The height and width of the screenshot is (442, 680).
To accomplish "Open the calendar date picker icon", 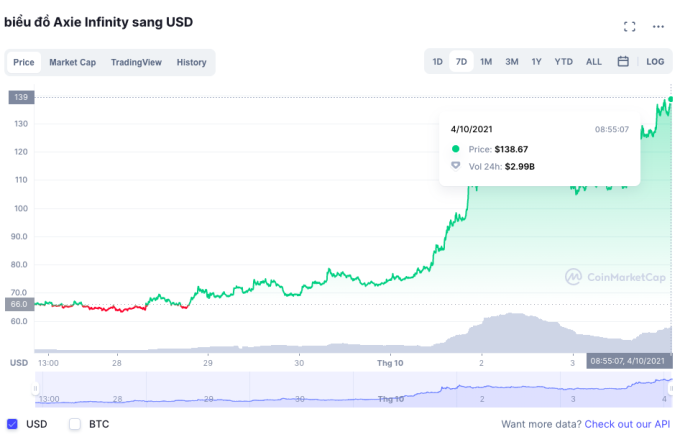I will pyautogui.click(x=623, y=62).
